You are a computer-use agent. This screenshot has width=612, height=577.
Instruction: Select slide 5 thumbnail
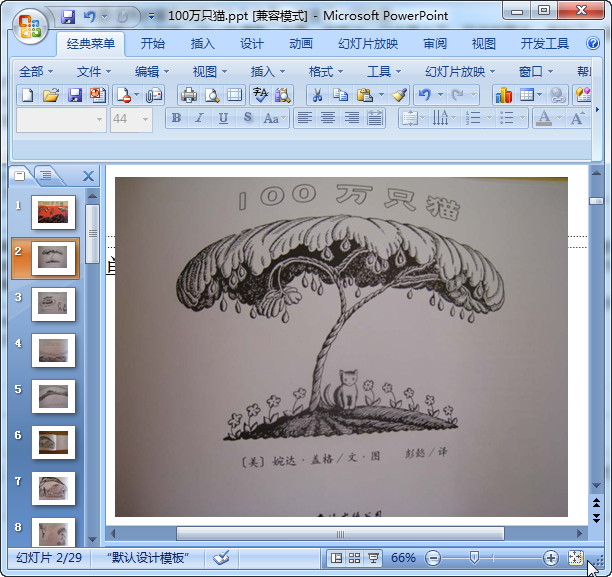[53, 396]
